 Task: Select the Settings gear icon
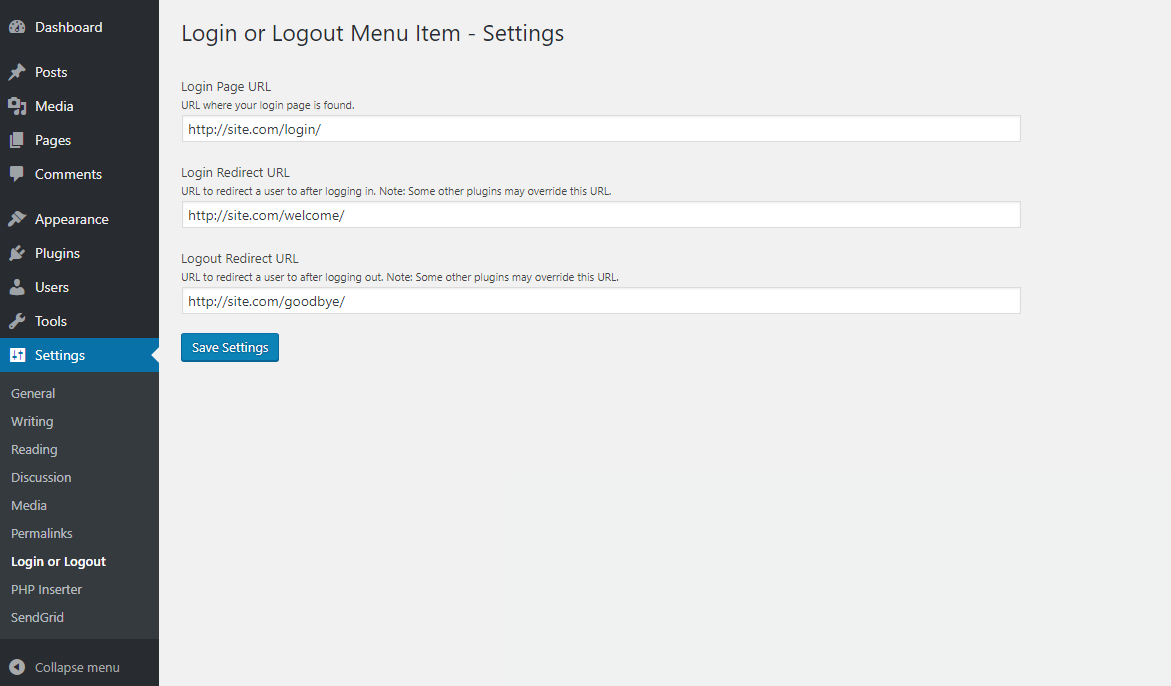16,355
